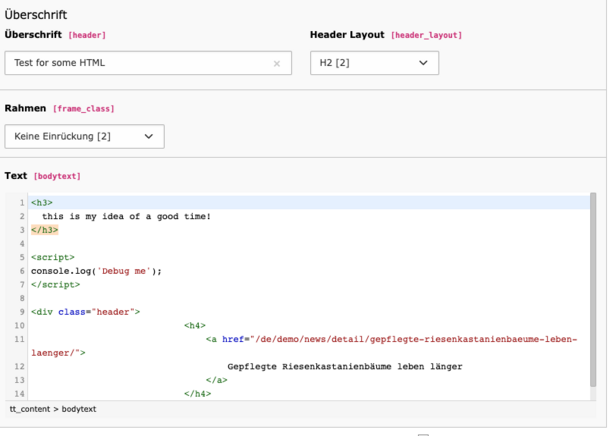The width and height of the screenshot is (616, 436).
Task: Click the 'this is my idea' text line
Action: click(126, 216)
